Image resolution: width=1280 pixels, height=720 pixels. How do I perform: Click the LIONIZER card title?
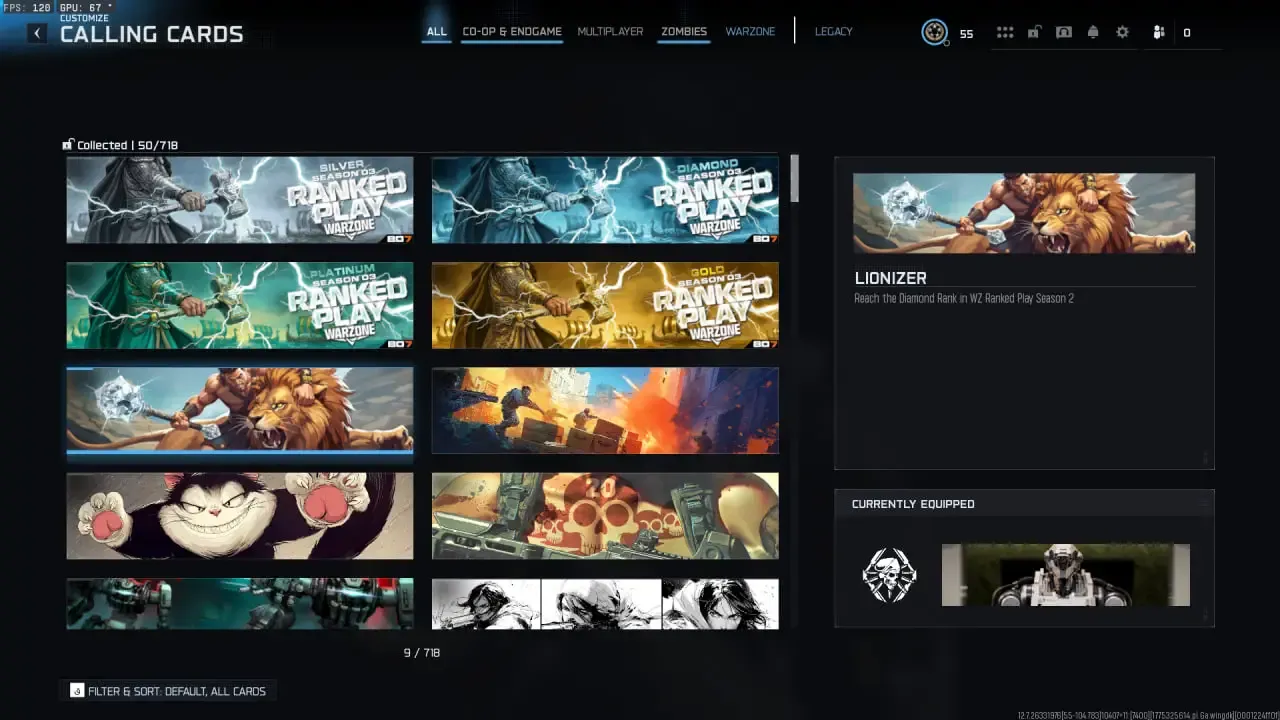point(890,278)
